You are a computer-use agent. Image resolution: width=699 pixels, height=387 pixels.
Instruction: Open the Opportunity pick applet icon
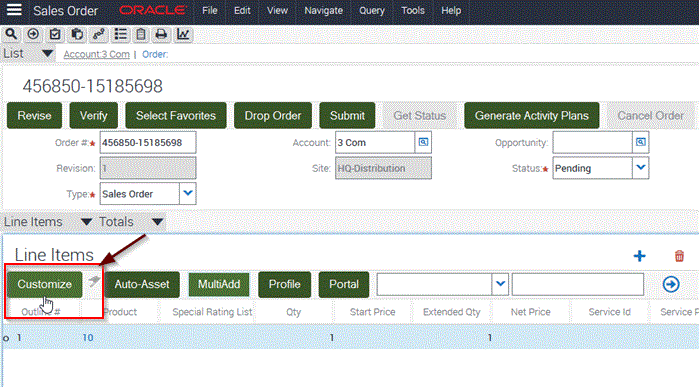point(641,142)
